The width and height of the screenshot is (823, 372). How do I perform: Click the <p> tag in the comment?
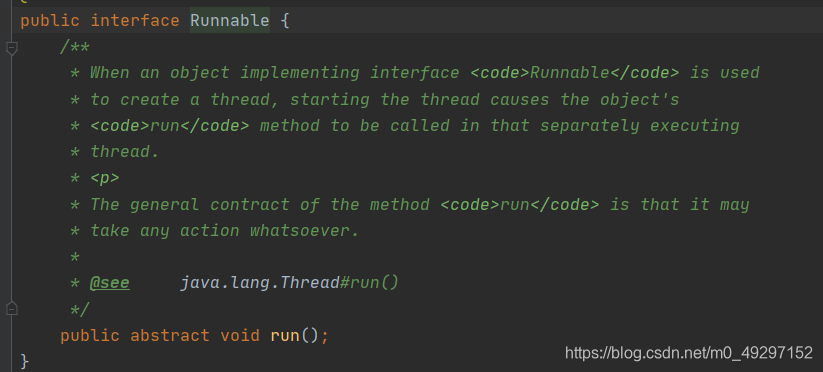point(105,178)
